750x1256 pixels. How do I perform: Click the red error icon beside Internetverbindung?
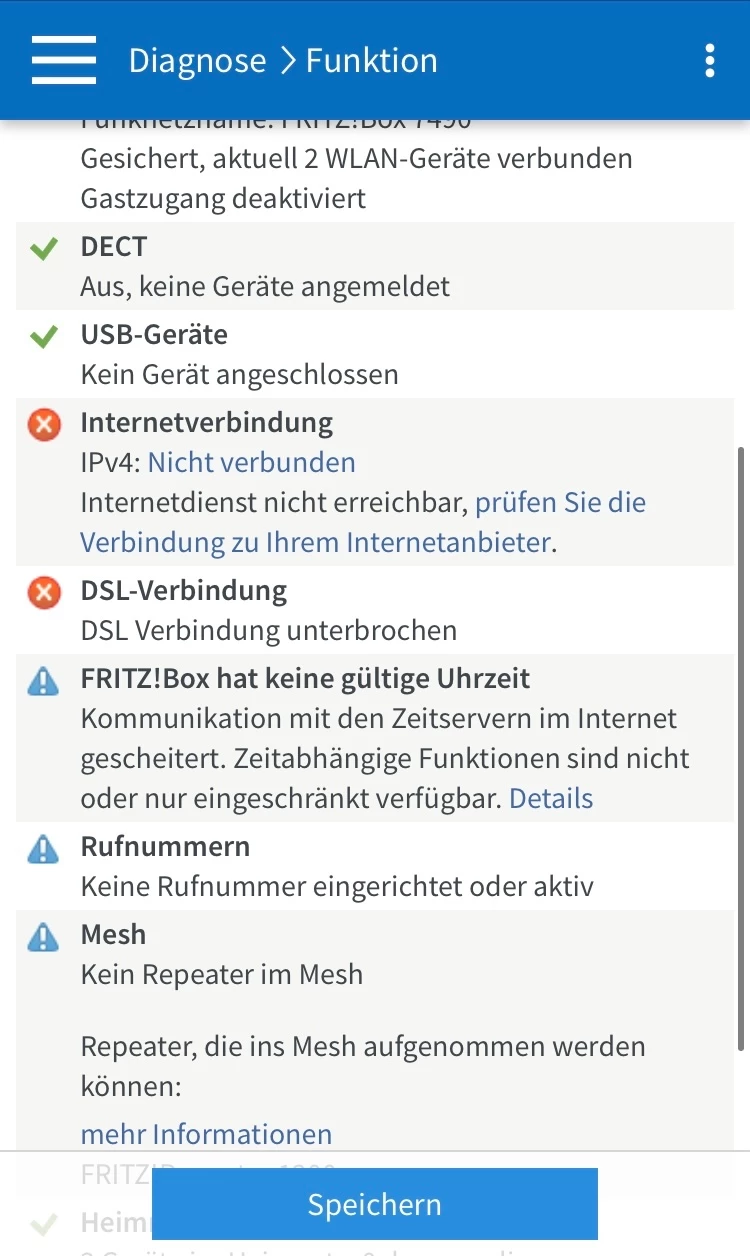[44, 424]
